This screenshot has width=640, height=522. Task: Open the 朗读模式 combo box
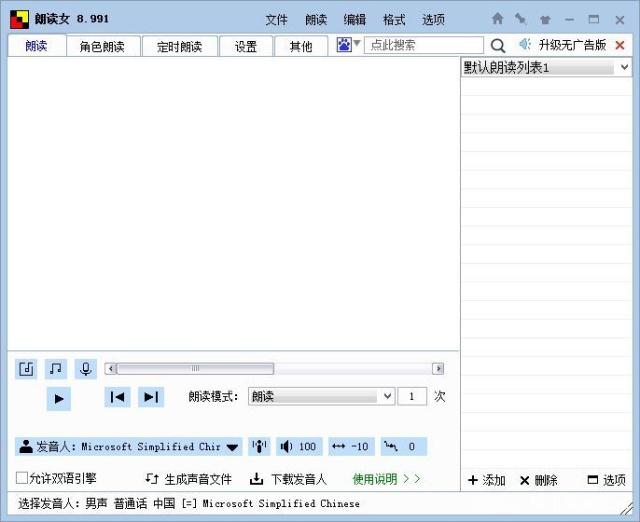click(x=321, y=396)
